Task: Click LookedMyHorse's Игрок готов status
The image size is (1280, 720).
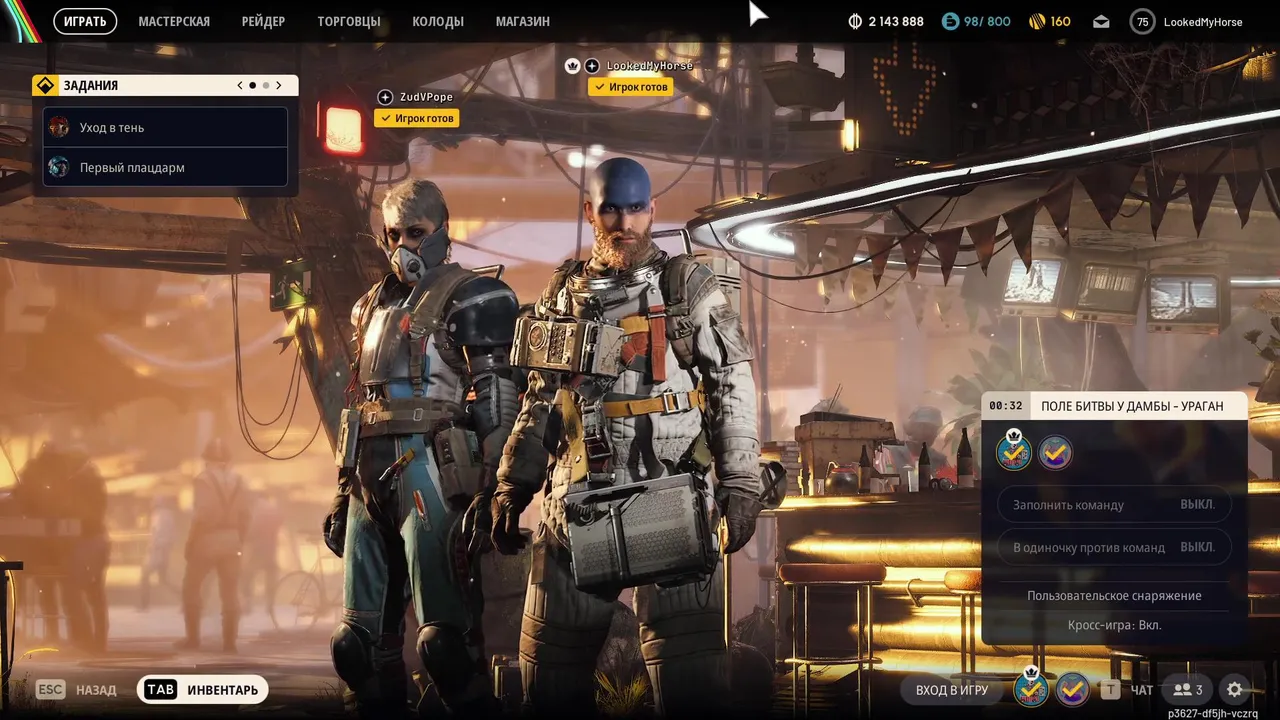Action: point(630,87)
